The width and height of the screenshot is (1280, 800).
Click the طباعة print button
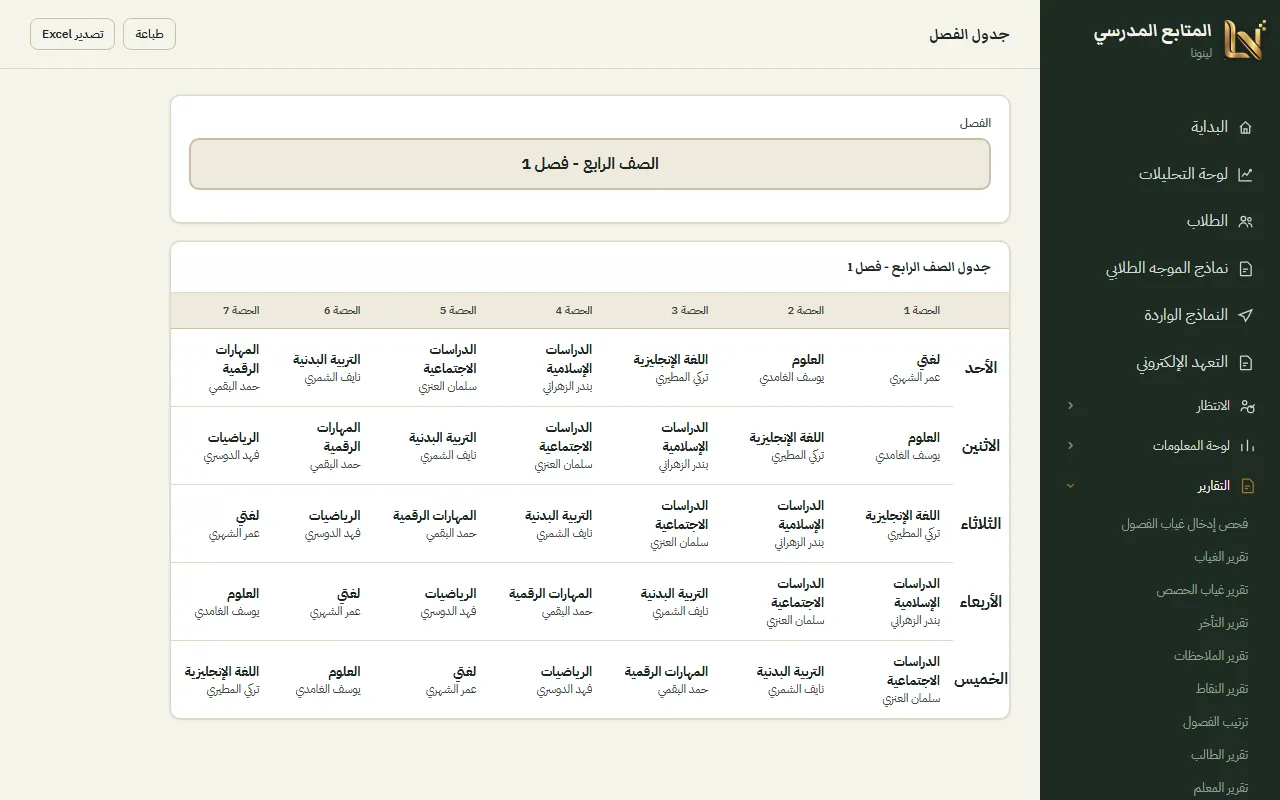(x=149, y=34)
